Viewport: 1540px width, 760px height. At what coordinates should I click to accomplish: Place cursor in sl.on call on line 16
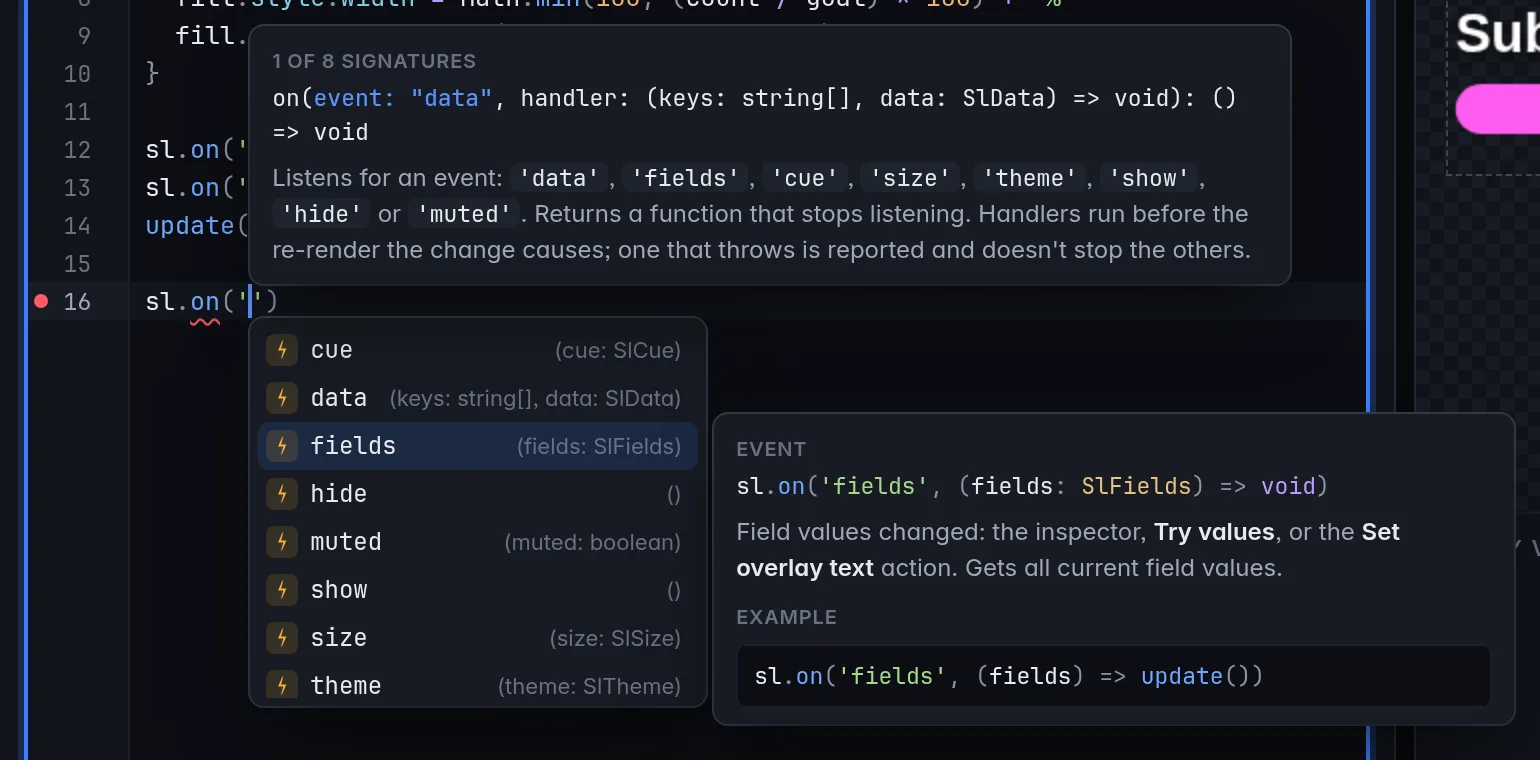(x=211, y=301)
